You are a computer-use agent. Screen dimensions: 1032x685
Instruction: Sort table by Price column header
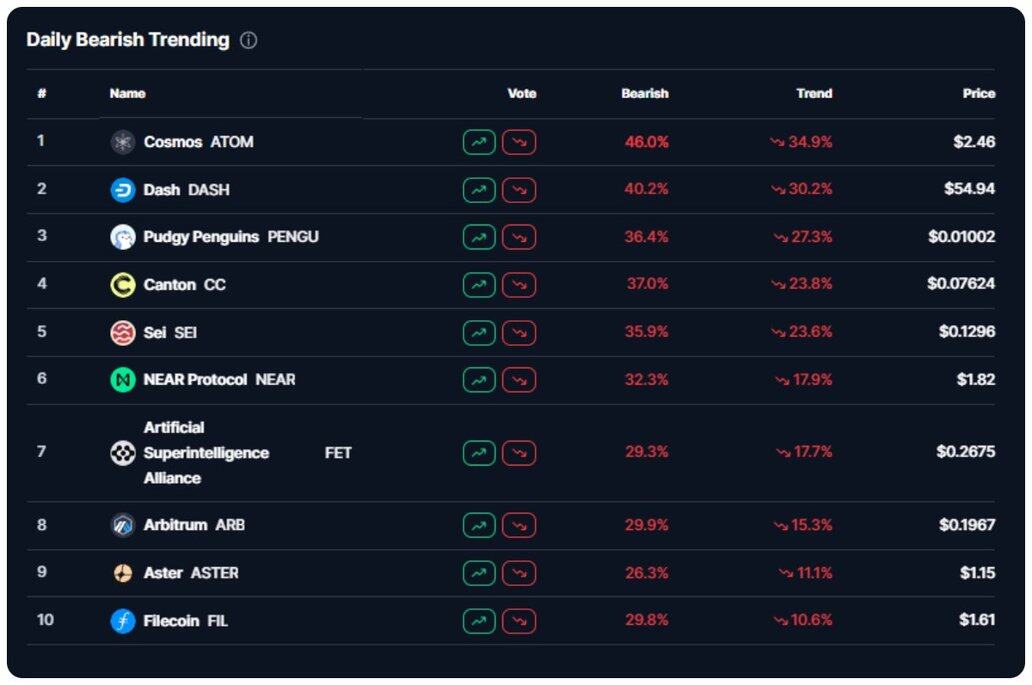pyautogui.click(x=978, y=93)
